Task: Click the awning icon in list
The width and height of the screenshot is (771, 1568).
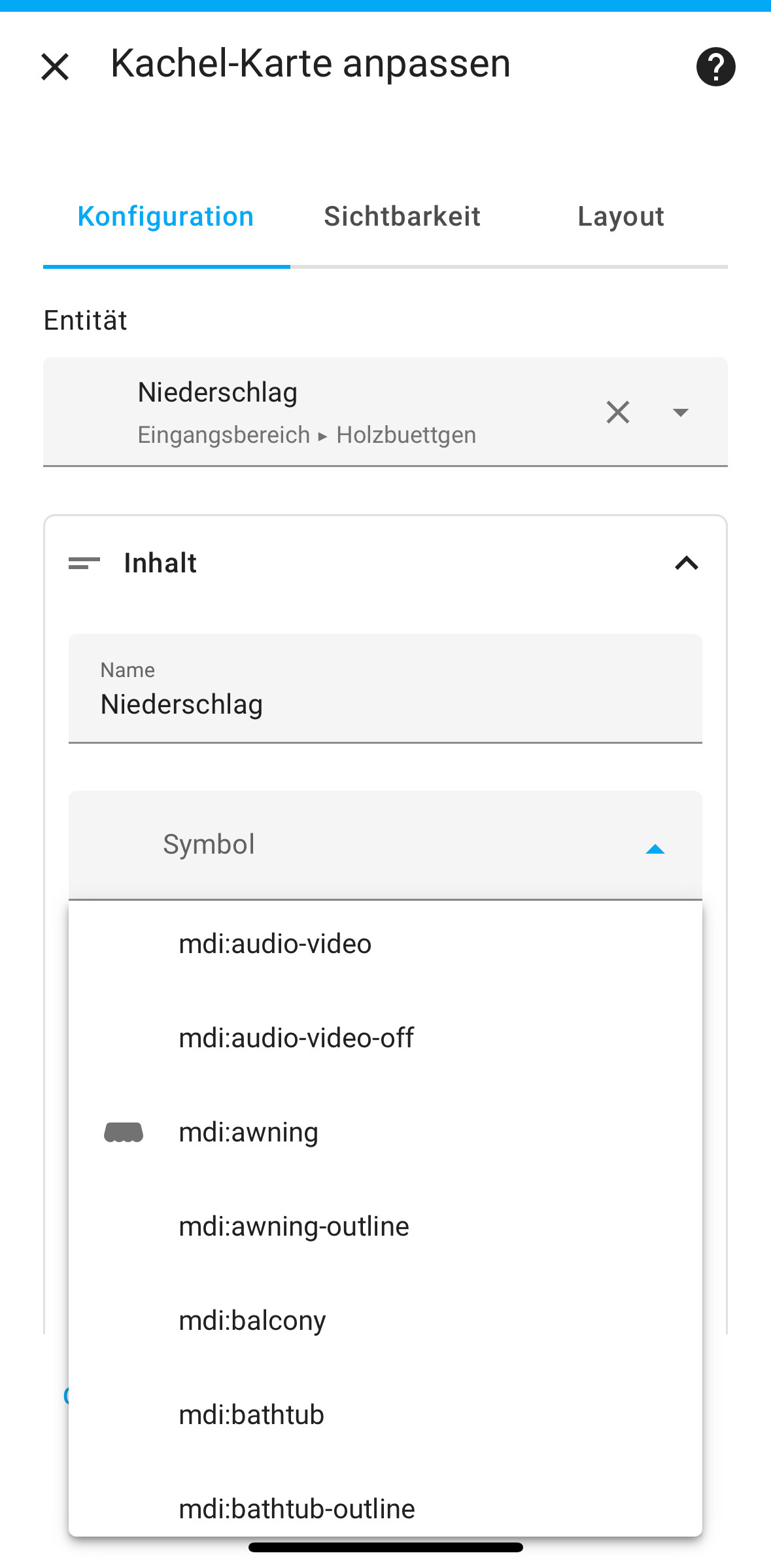Action: click(x=124, y=1132)
